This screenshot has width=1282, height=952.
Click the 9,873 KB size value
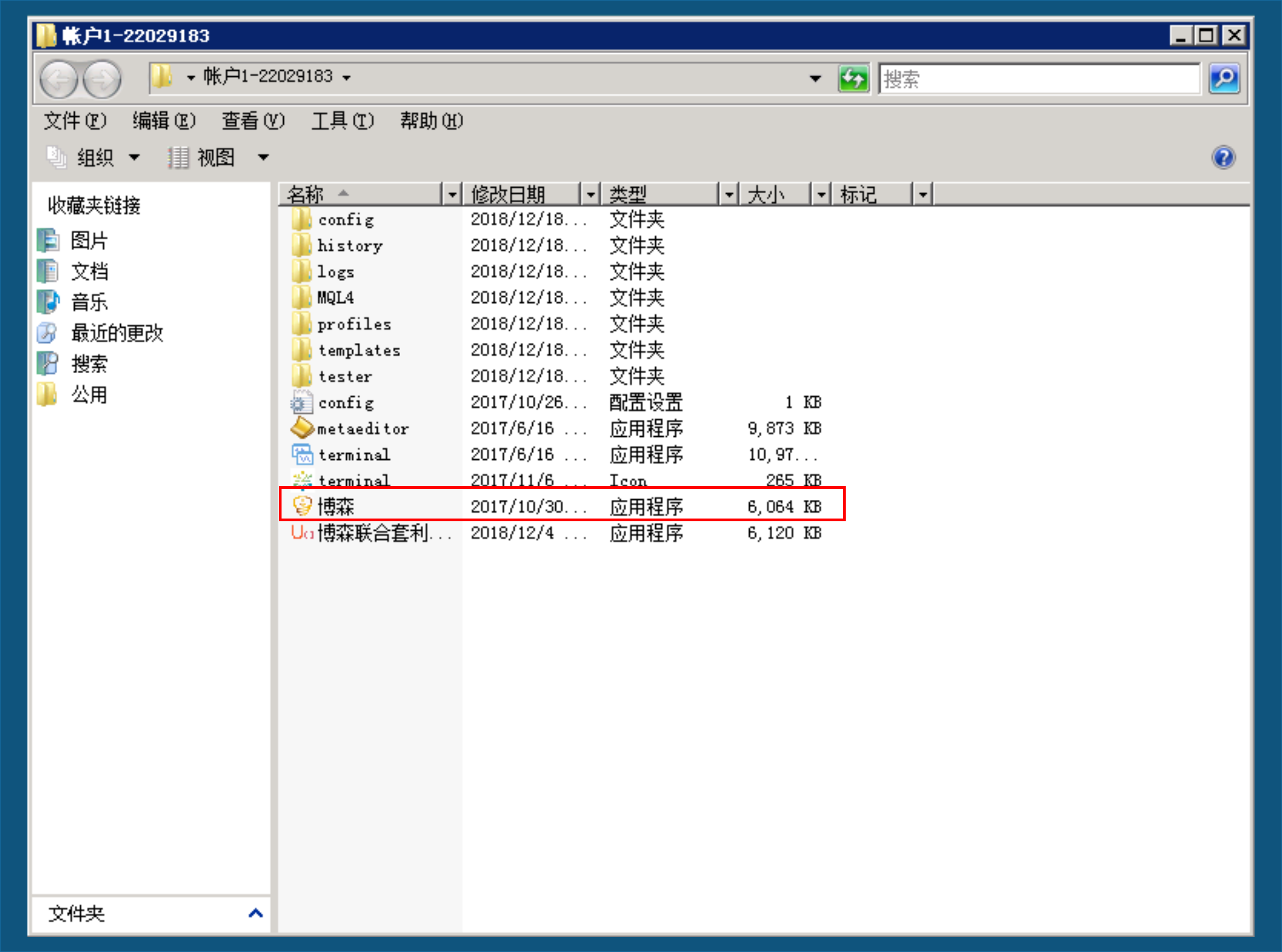(x=784, y=428)
